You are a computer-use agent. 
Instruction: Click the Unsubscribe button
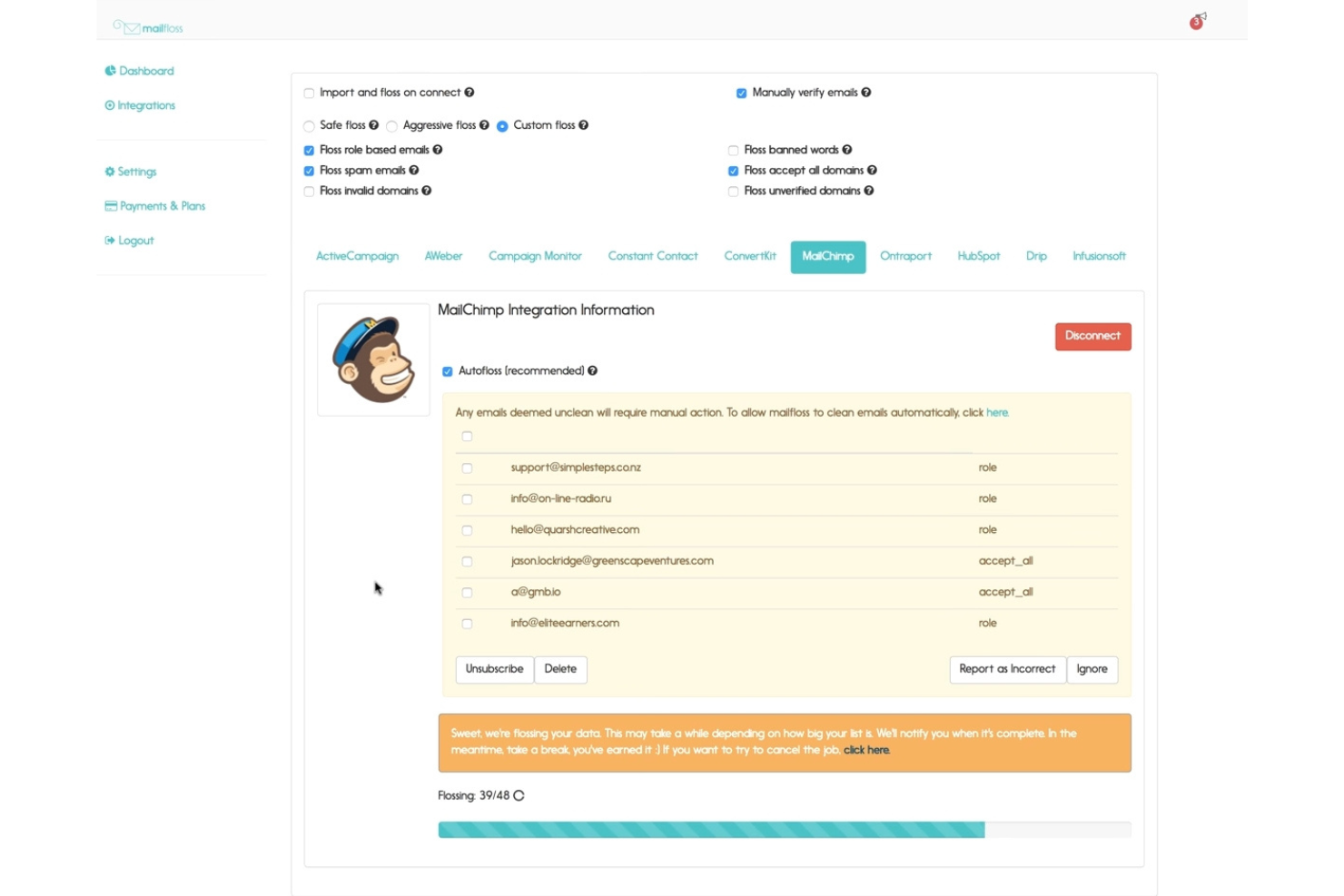tap(494, 670)
